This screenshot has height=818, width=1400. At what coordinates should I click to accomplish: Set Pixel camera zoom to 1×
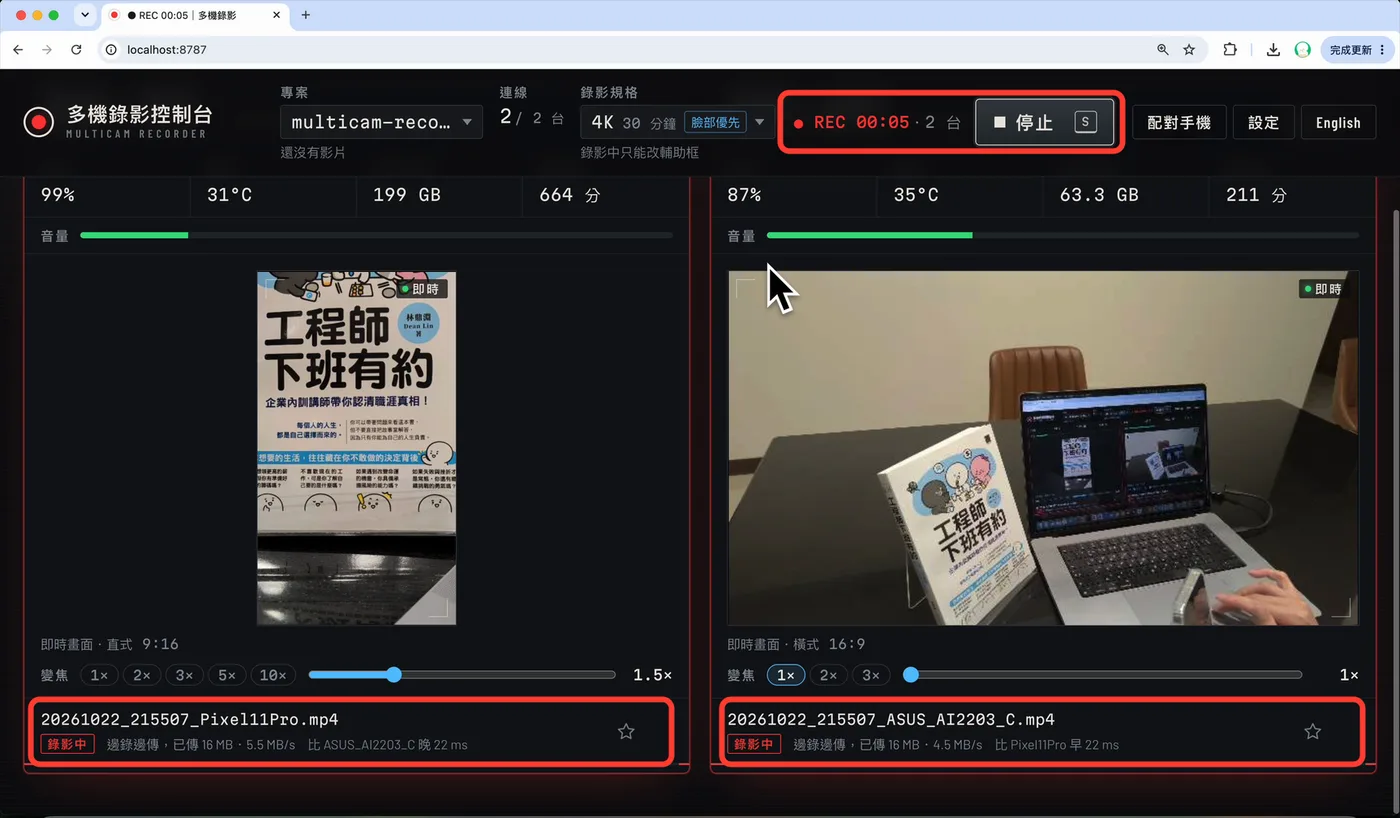tap(99, 675)
